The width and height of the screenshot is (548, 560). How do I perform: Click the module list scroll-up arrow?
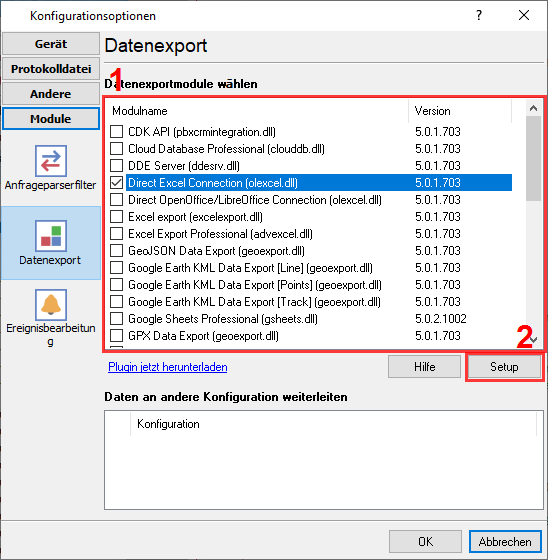pos(533,108)
